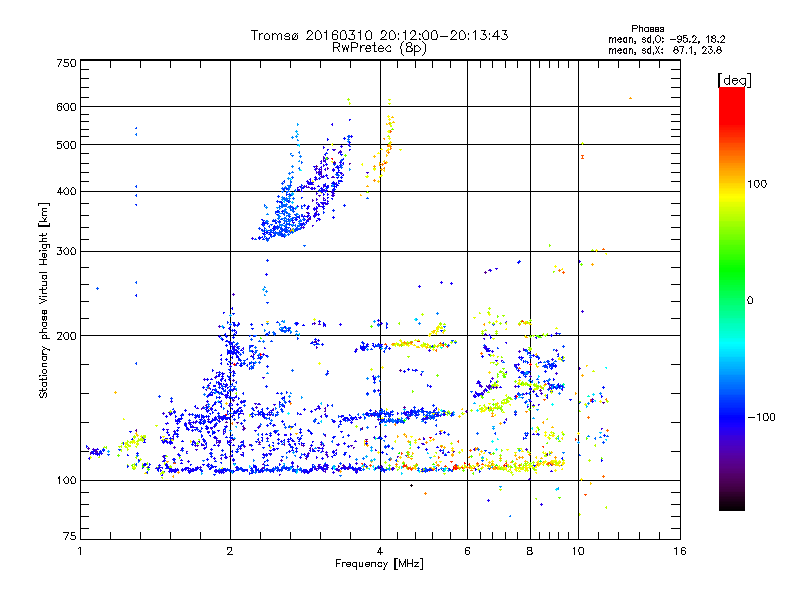Click the y-axis tick label '200'

point(67,336)
